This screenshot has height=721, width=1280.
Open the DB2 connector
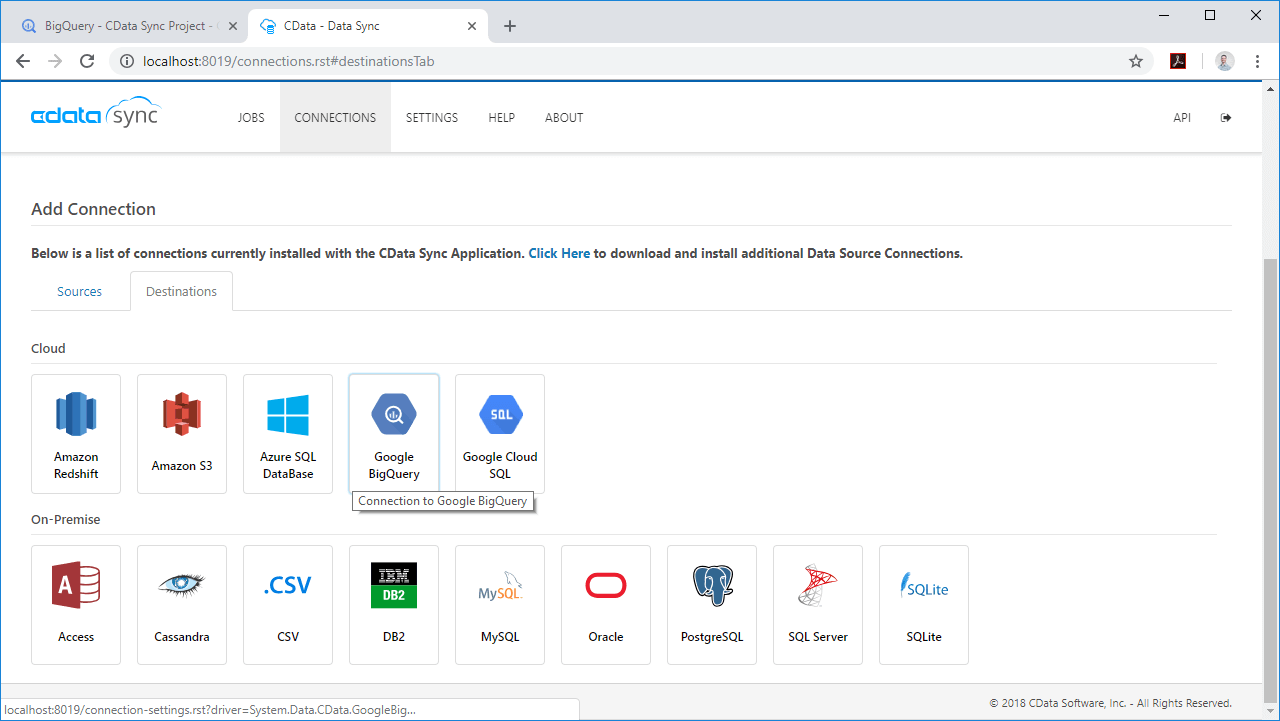pos(394,604)
